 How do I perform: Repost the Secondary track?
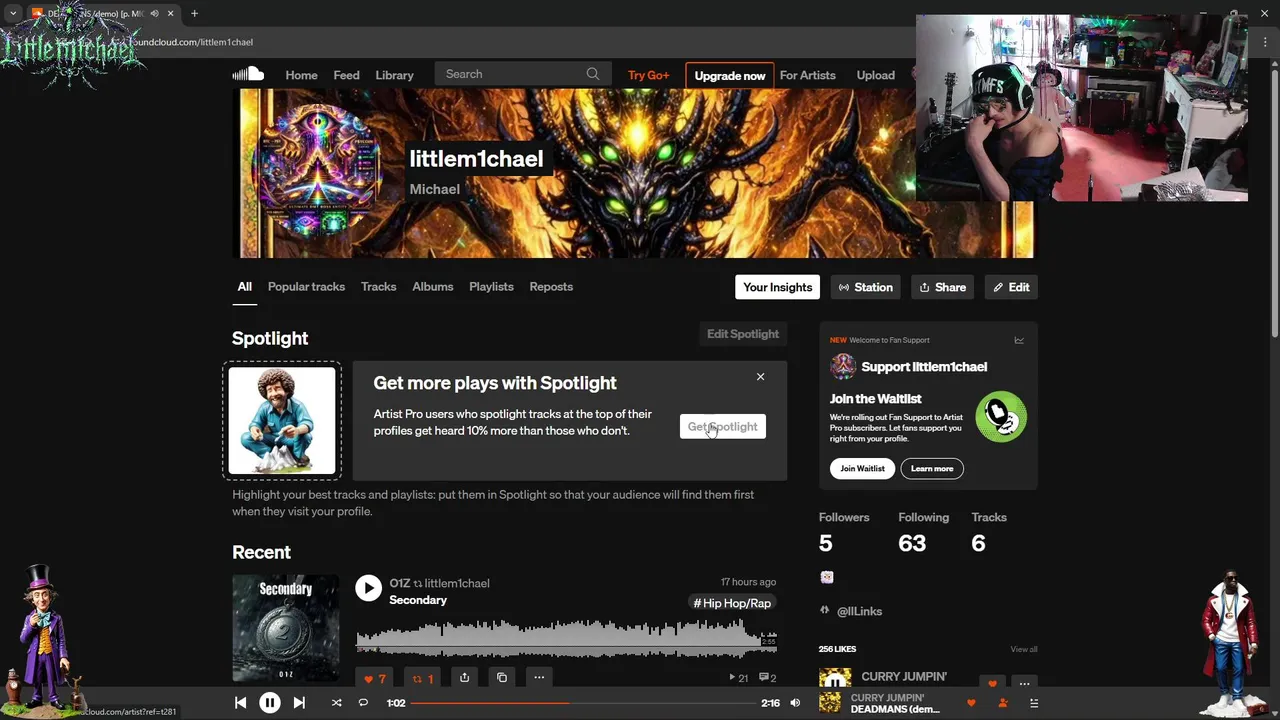423,678
